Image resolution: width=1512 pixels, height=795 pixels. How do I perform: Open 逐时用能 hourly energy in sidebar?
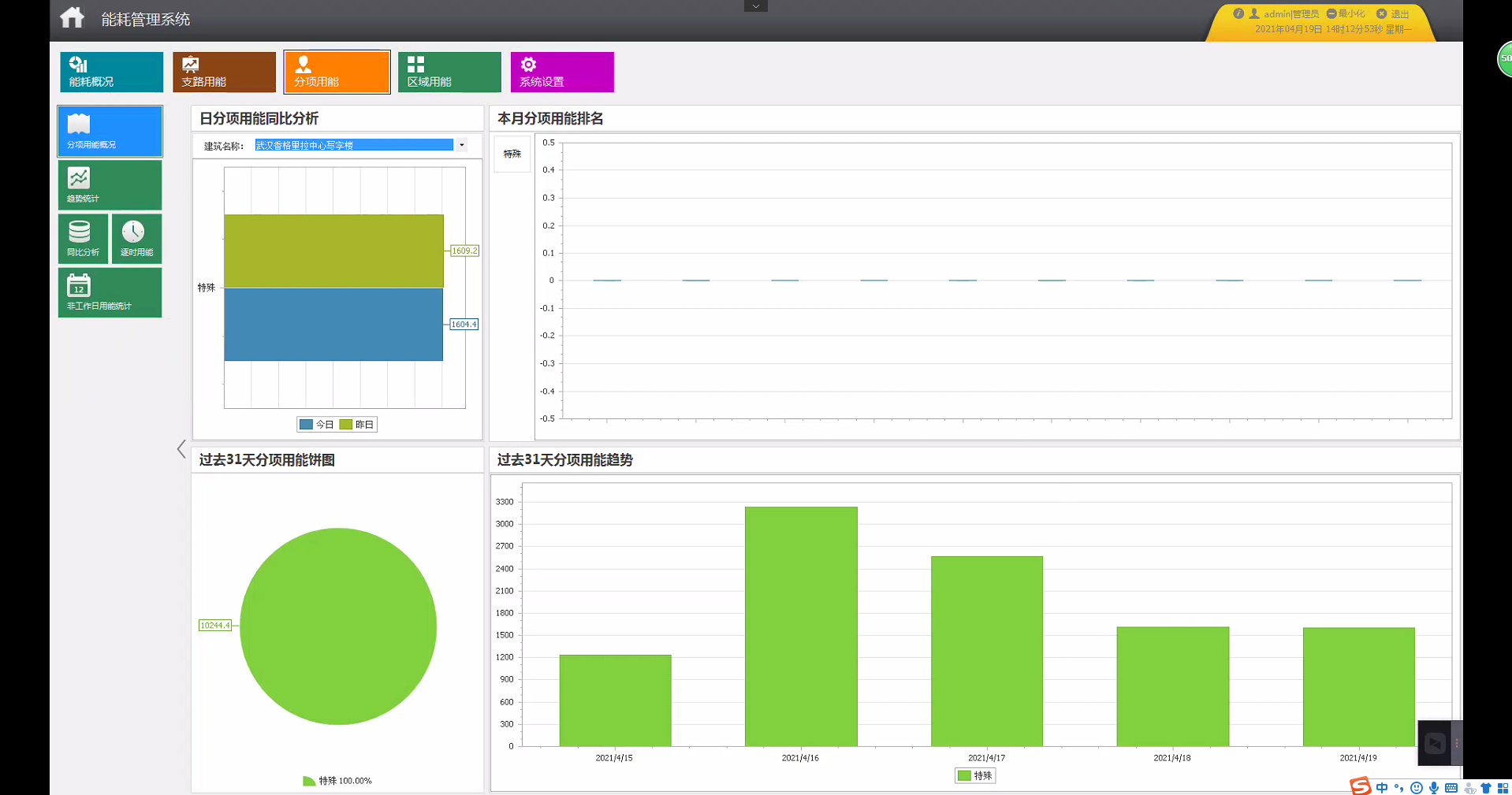click(x=136, y=239)
